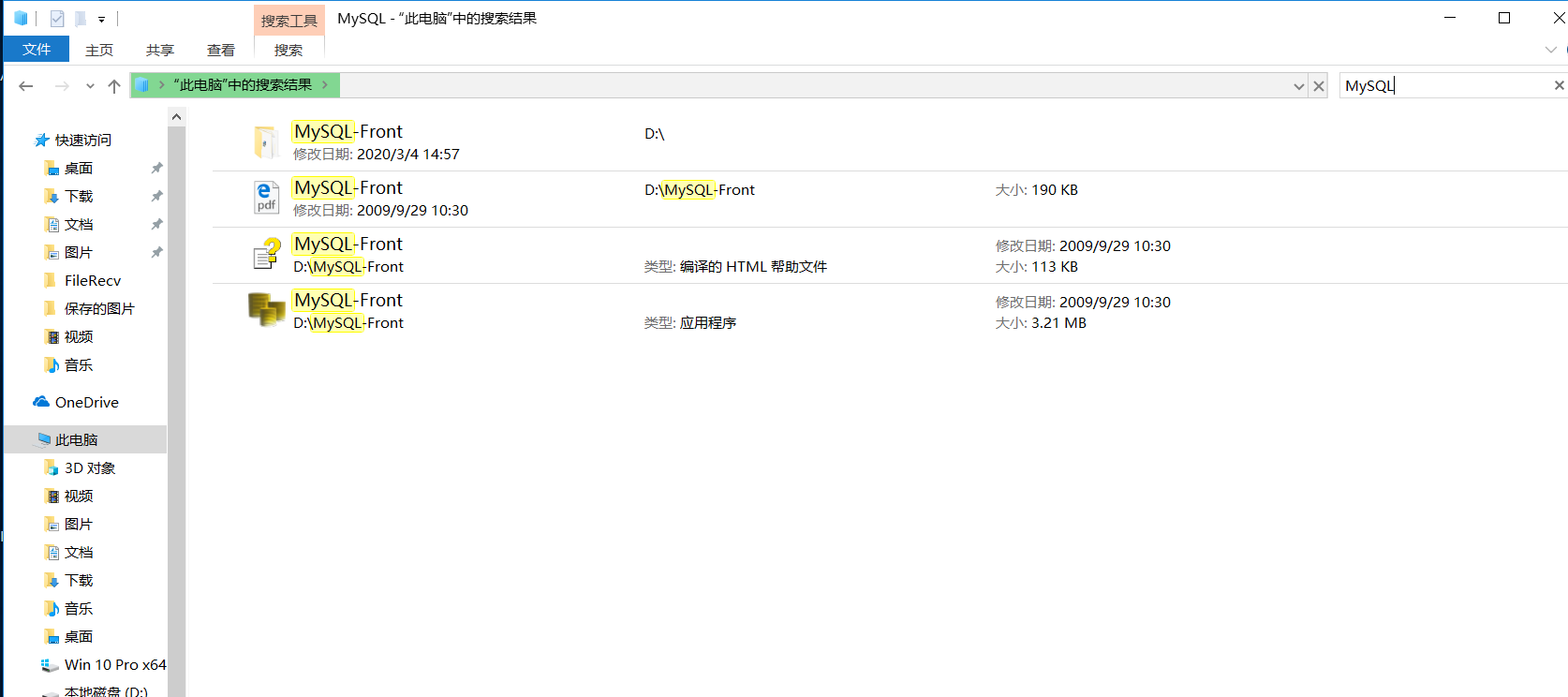This screenshot has height=697, width=1568.
Task: Open 下载 under 此电脑
Action: pyautogui.click(x=79, y=580)
